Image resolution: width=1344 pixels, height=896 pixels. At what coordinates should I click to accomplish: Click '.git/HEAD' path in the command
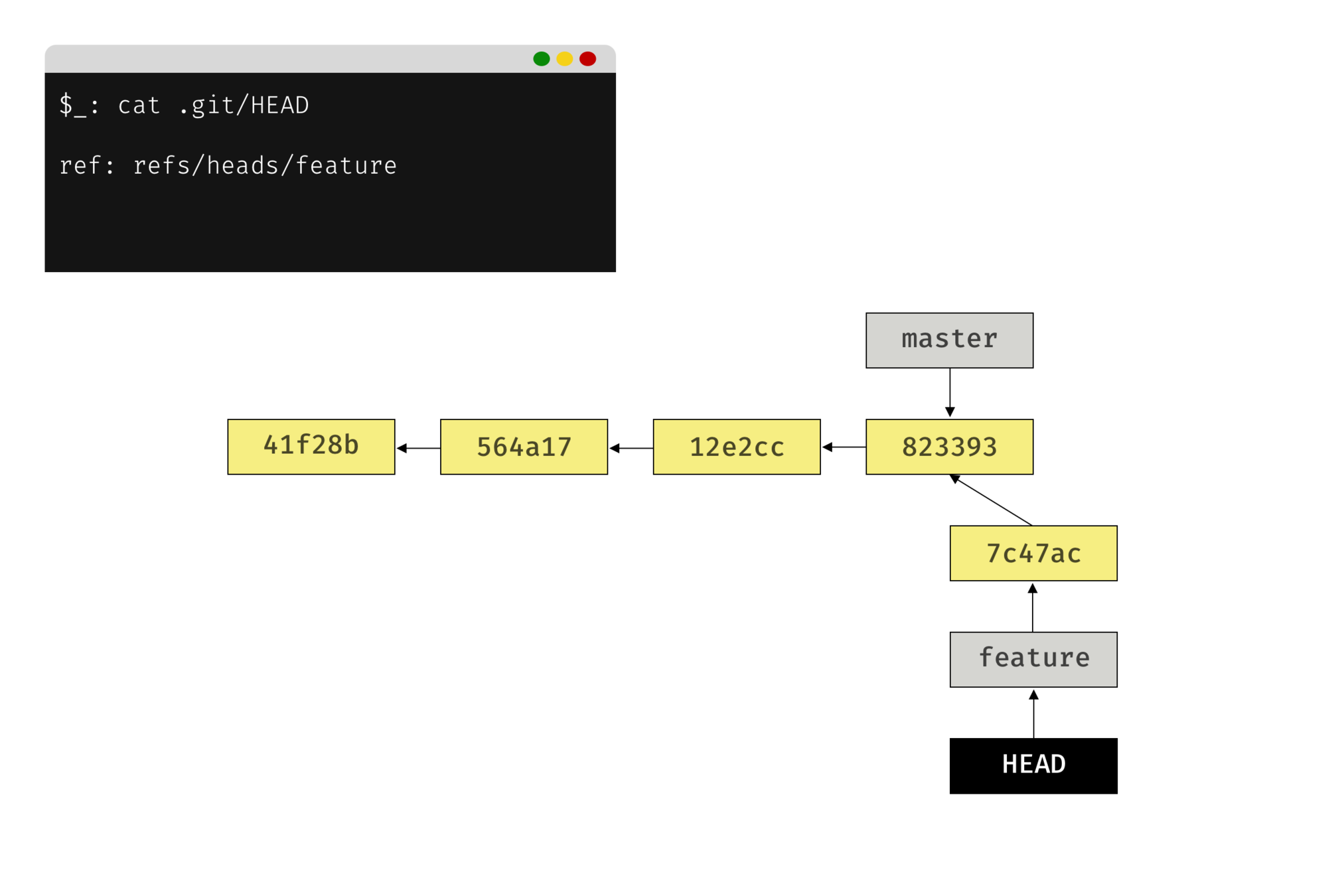click(244, 106)
